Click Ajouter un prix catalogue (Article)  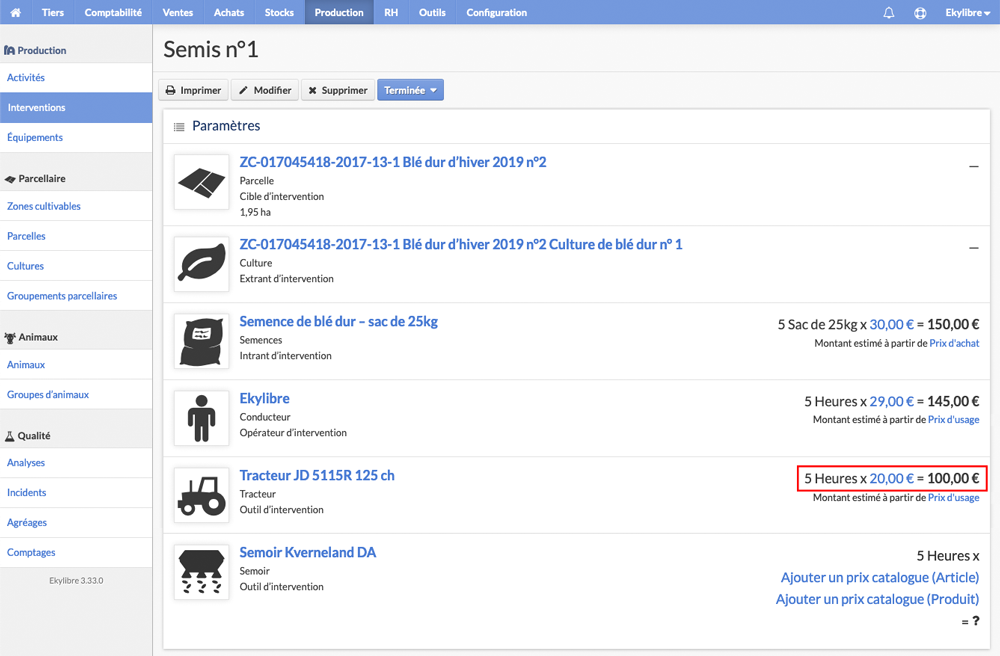pyautogui.click(x=879, y=578)
